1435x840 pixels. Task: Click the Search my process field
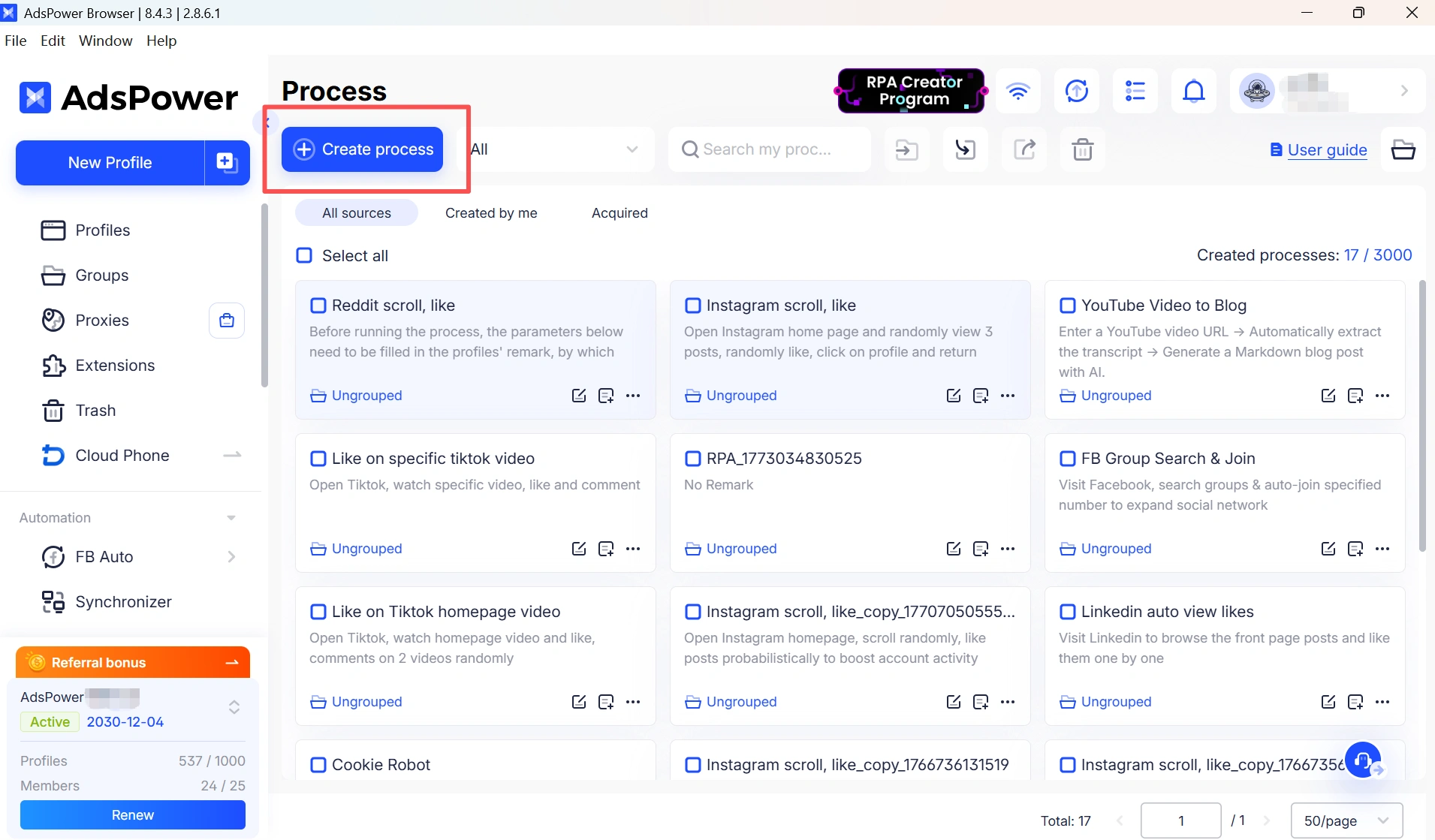(x=770, y=149)
